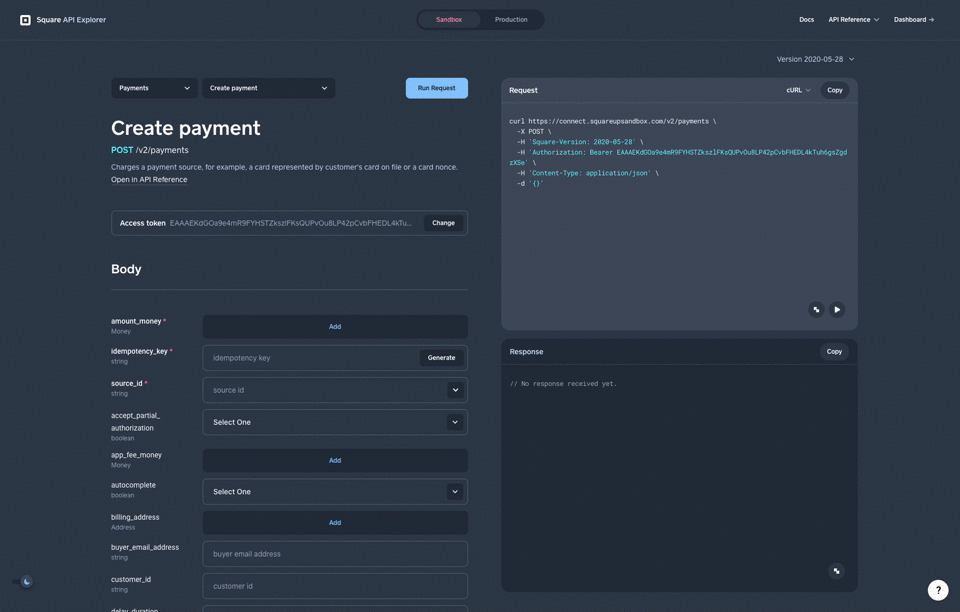Open the cURL language dropdown
The height and width of the screenshot is (612, 960).
(798, 90)
